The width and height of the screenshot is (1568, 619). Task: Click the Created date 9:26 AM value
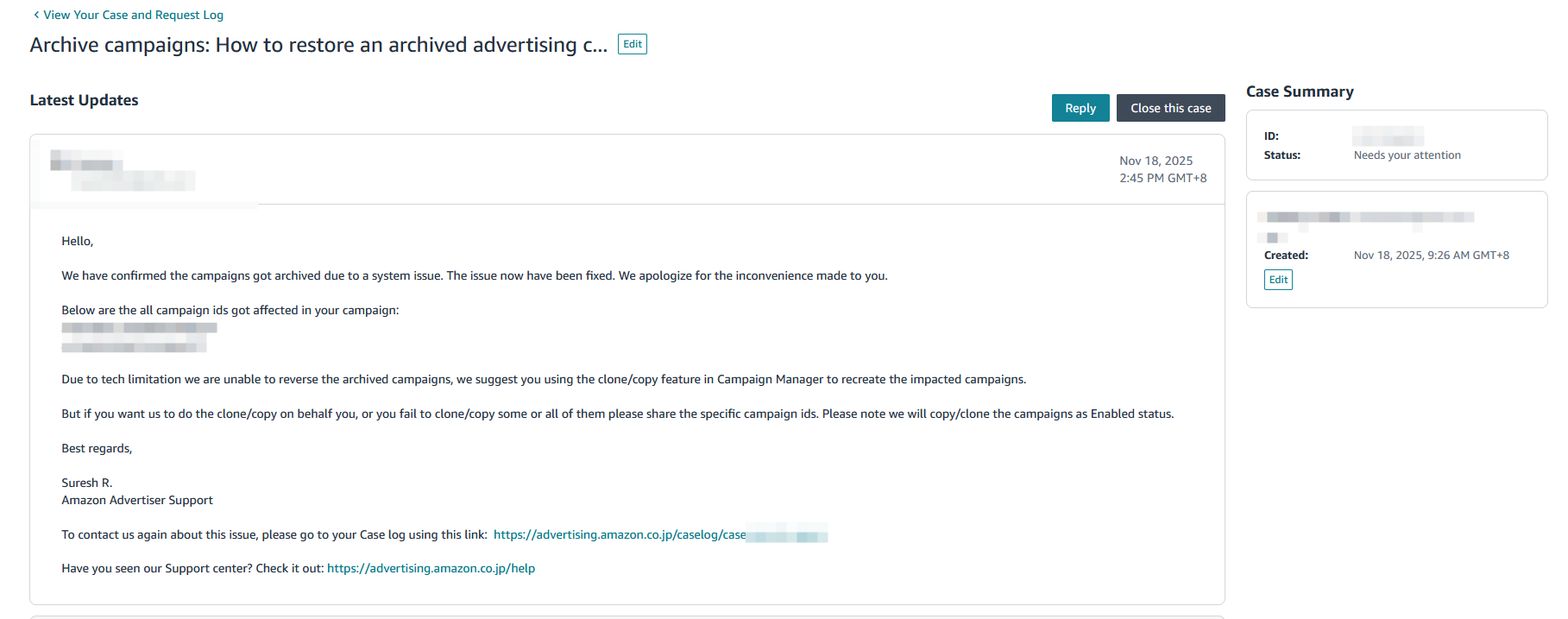1431,256
